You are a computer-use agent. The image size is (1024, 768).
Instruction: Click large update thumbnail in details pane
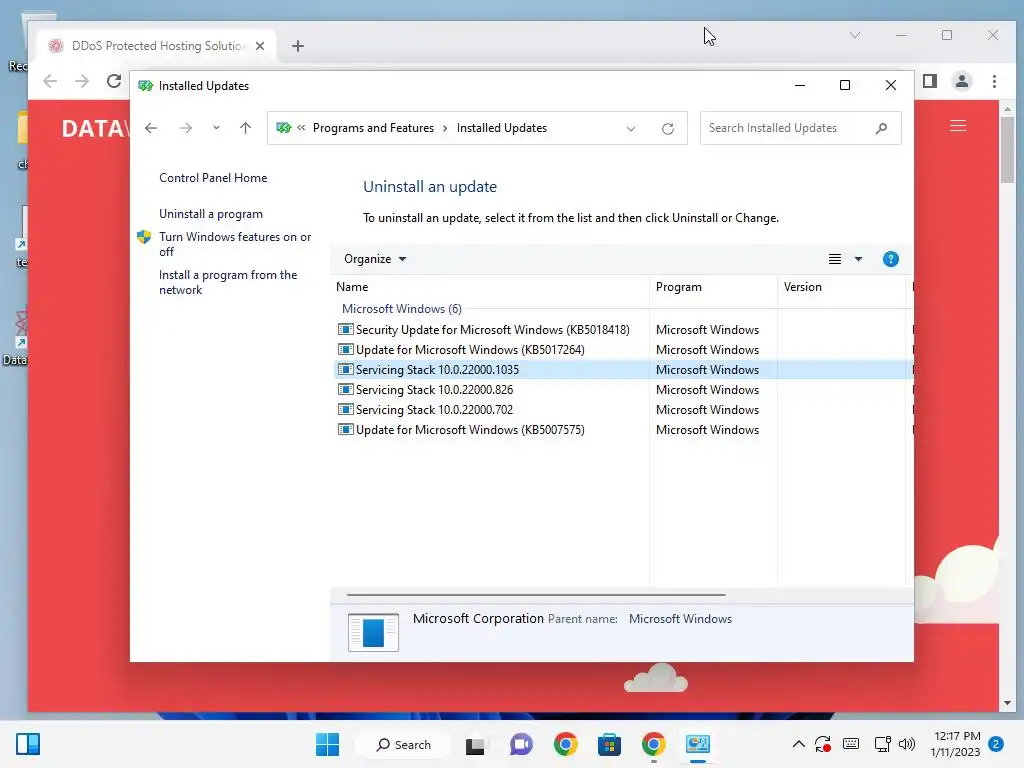click(x=373, y=632)
